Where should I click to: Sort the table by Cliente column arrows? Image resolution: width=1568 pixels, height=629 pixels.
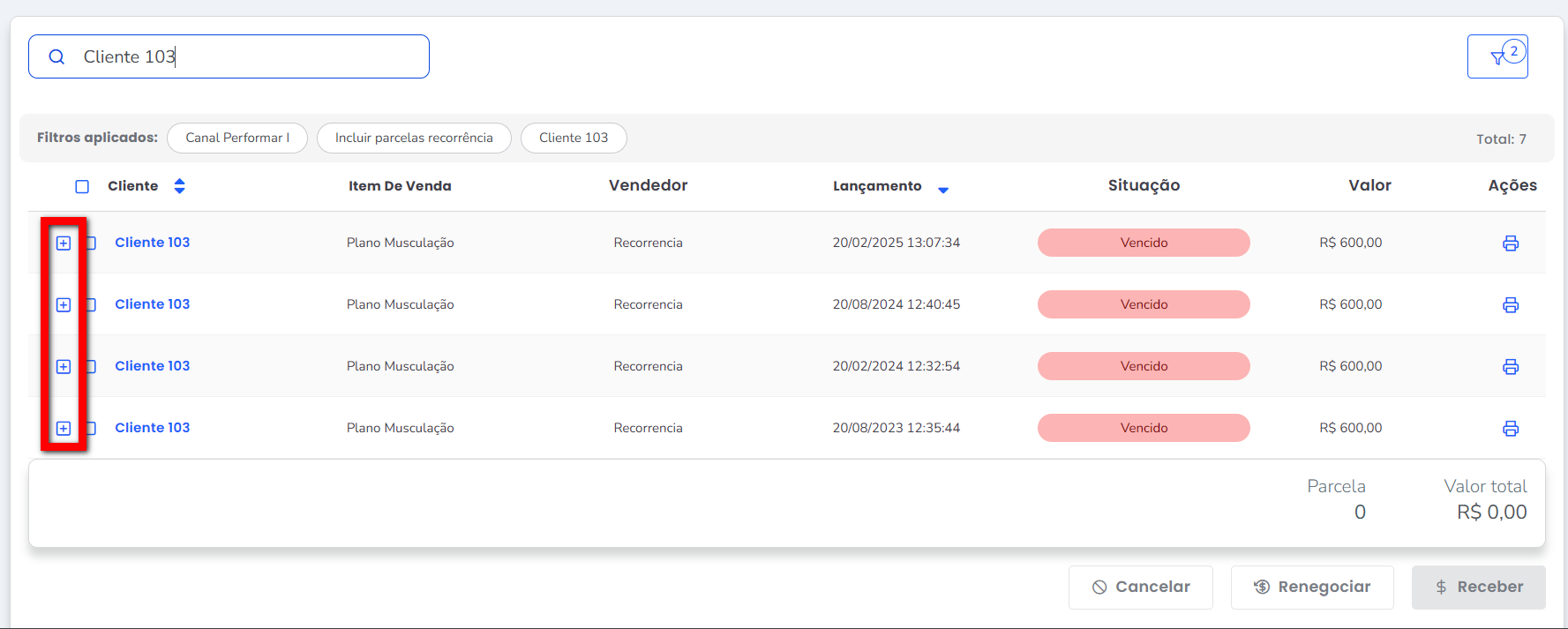click(179, 186)
